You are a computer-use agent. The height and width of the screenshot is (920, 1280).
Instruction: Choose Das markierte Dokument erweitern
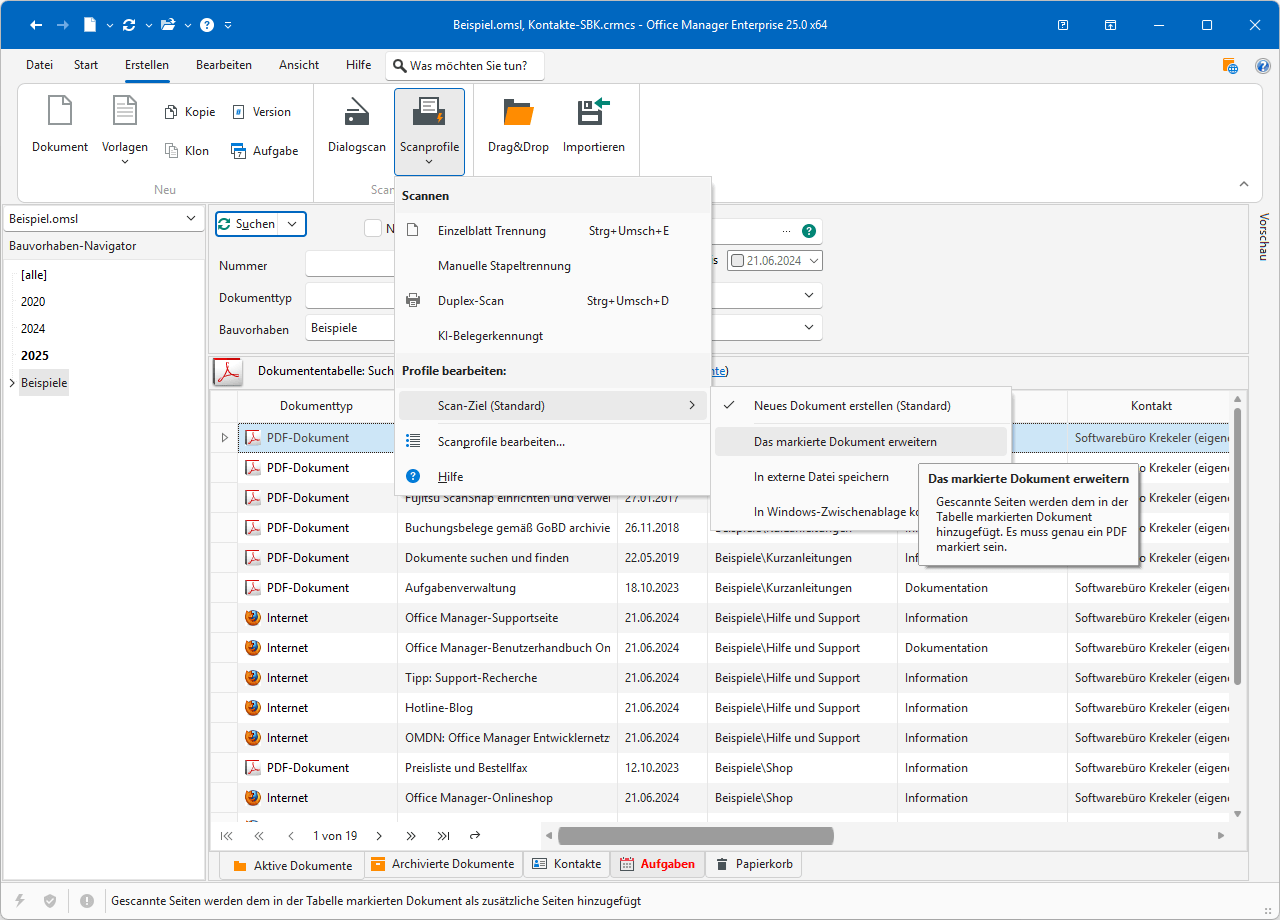coord(845,442)
